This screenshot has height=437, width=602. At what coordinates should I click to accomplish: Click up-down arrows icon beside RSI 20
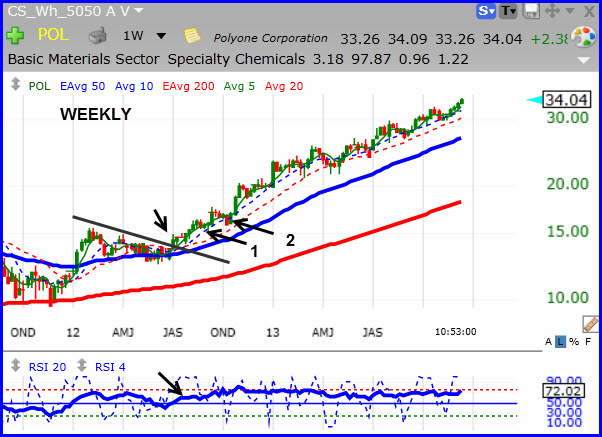coord(15,365)
